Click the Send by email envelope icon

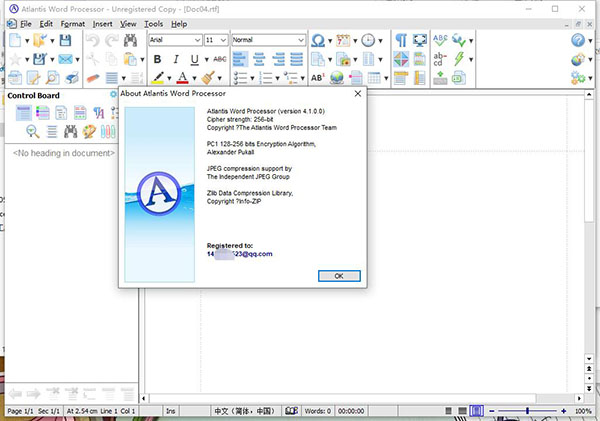tap(65, 59)
